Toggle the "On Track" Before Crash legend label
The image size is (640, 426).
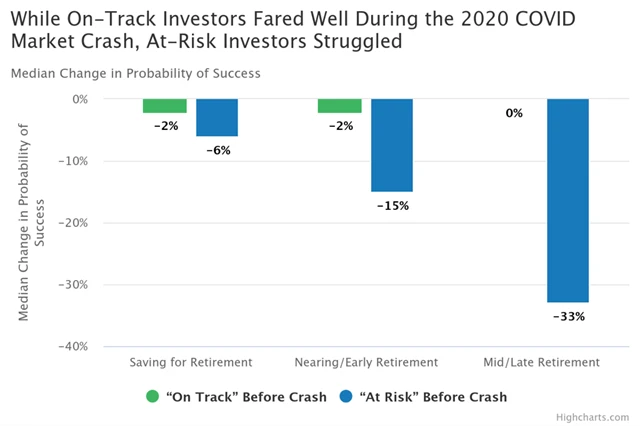[246, 397]
